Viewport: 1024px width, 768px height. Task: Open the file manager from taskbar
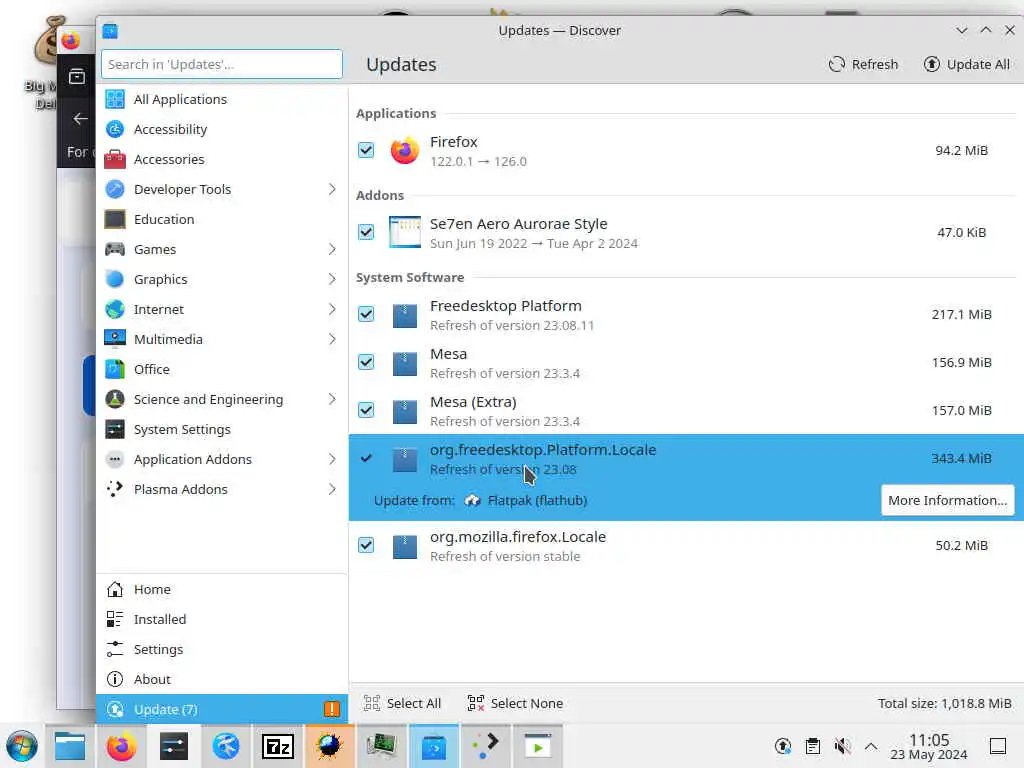click(x=70, y=746)
